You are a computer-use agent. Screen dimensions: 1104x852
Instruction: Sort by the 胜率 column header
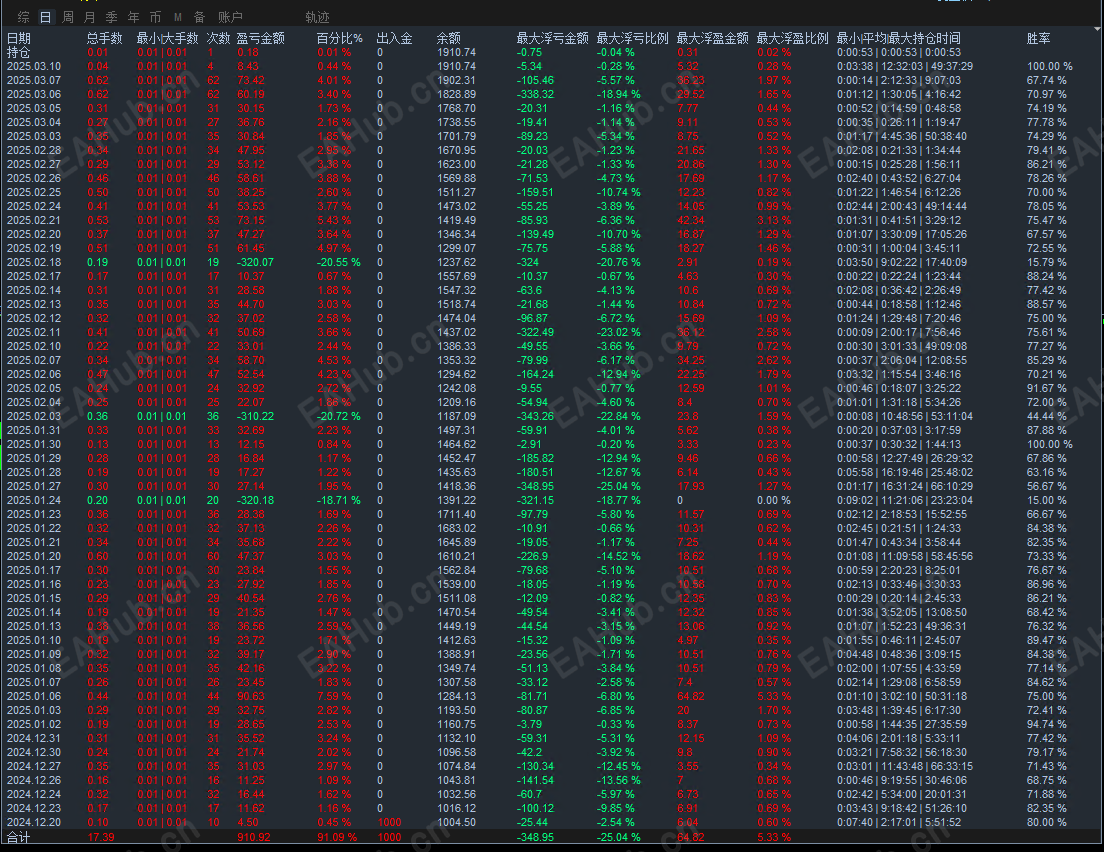(1039, 38)
